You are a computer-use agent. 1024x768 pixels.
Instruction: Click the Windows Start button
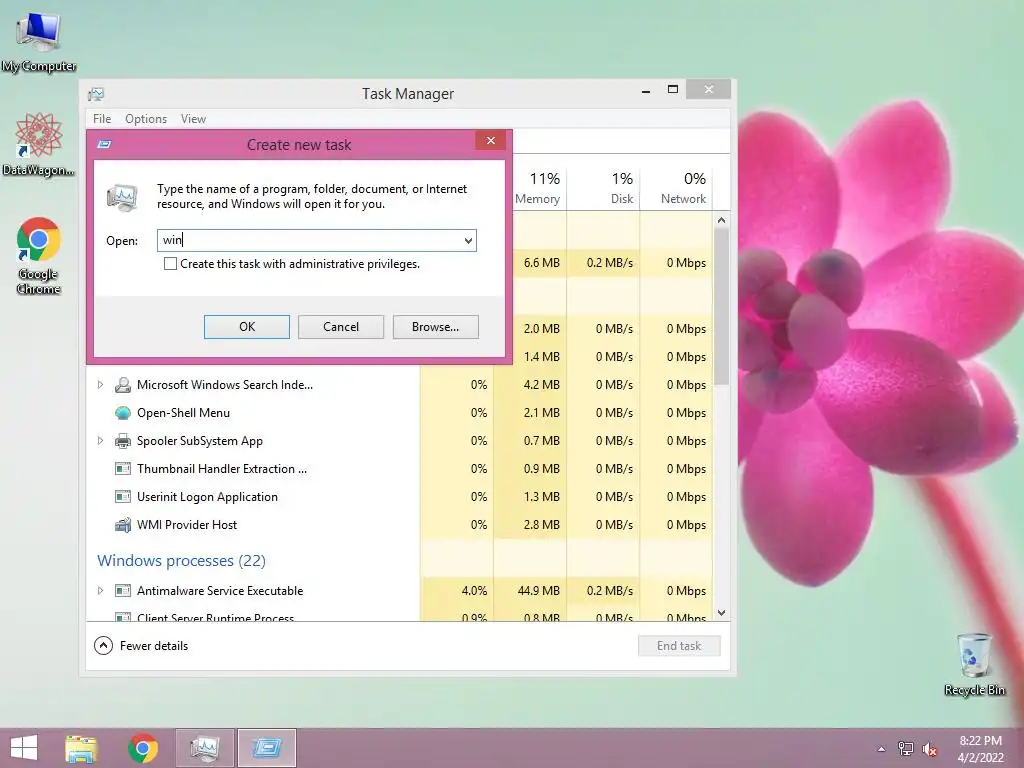(24, 748)
